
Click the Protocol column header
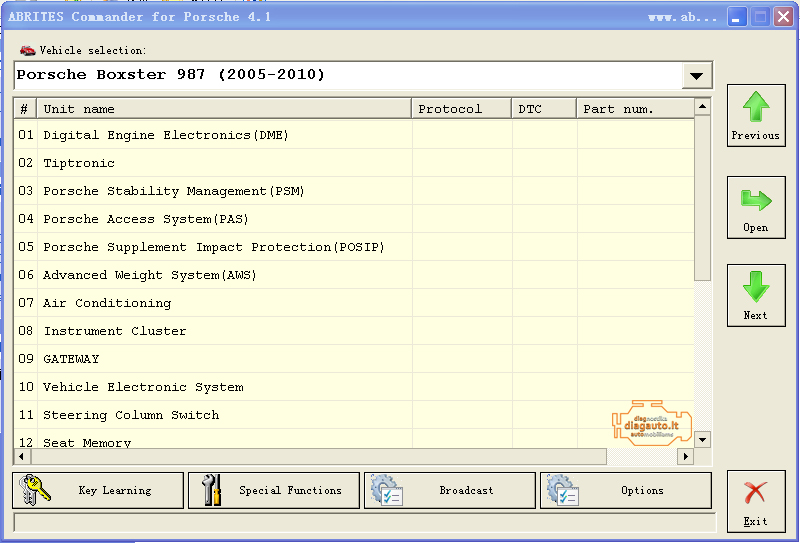point(461,109)
